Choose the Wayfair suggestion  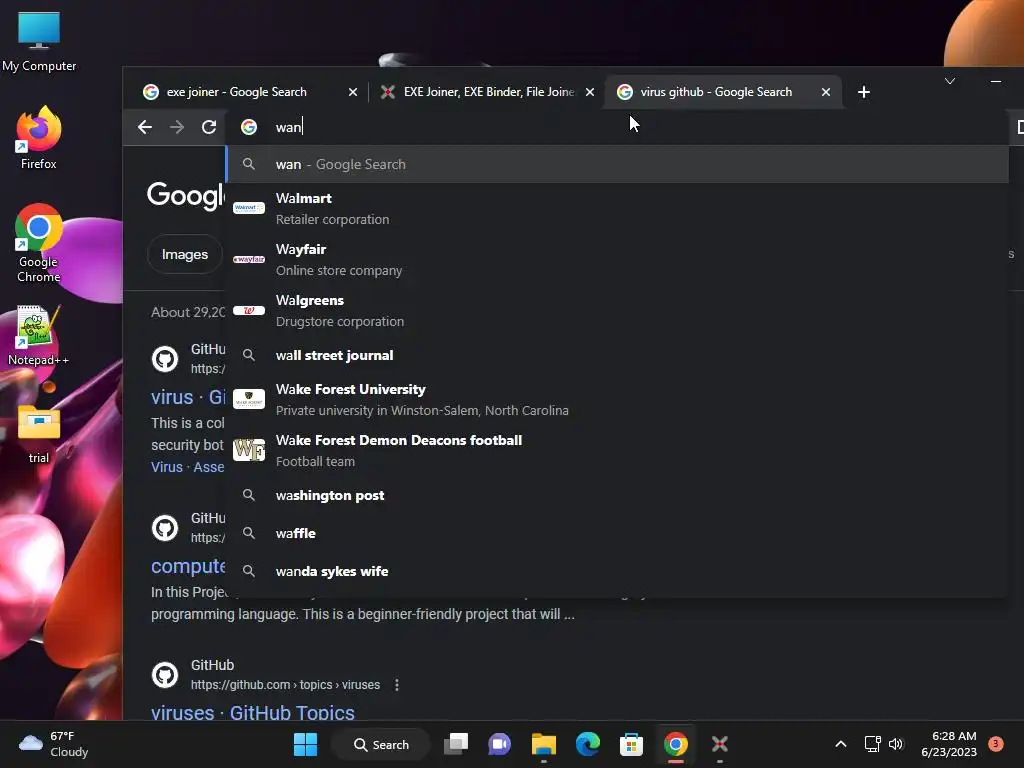coord(617,259)
